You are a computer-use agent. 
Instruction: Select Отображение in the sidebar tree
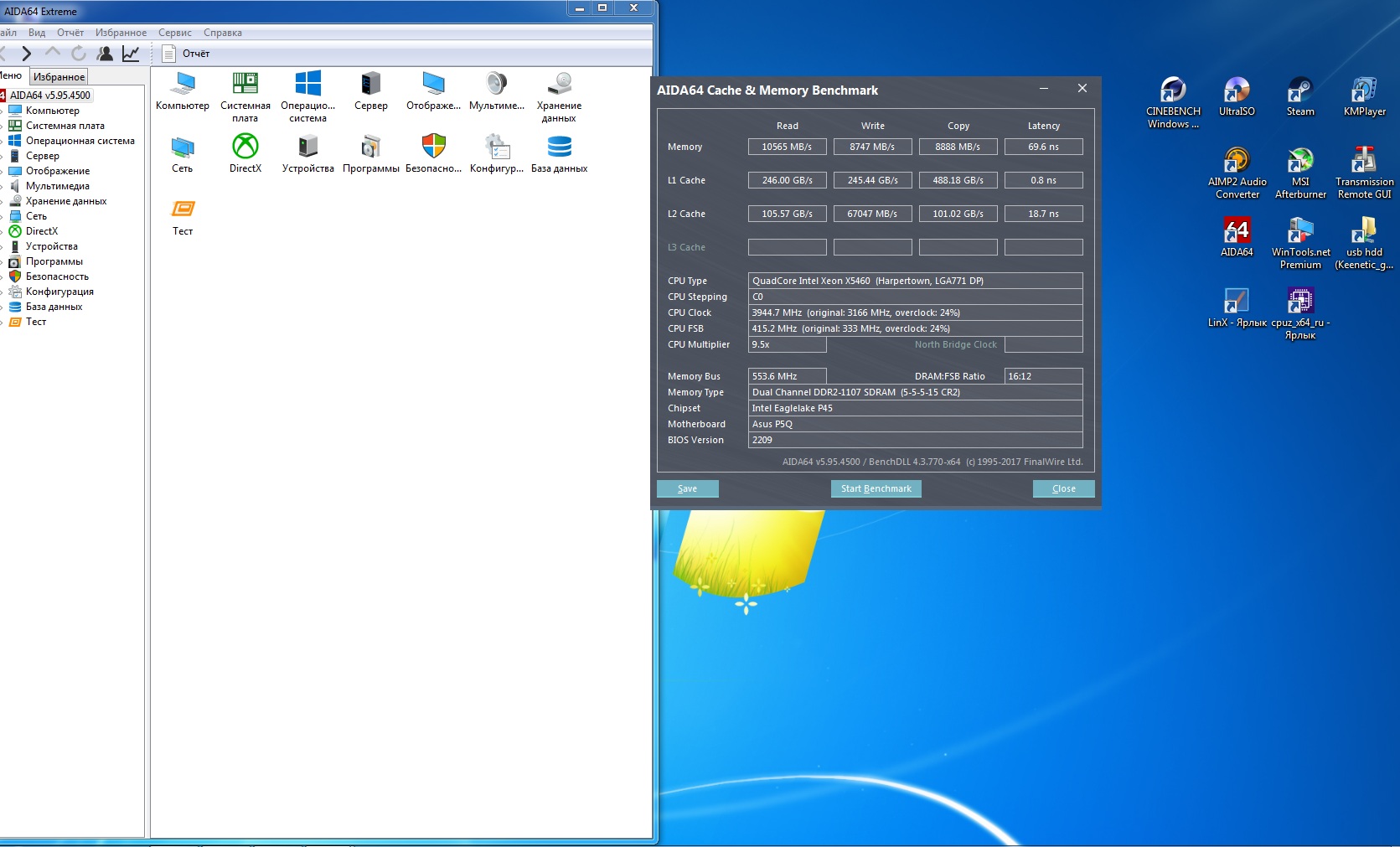click(x=58, y=171)
